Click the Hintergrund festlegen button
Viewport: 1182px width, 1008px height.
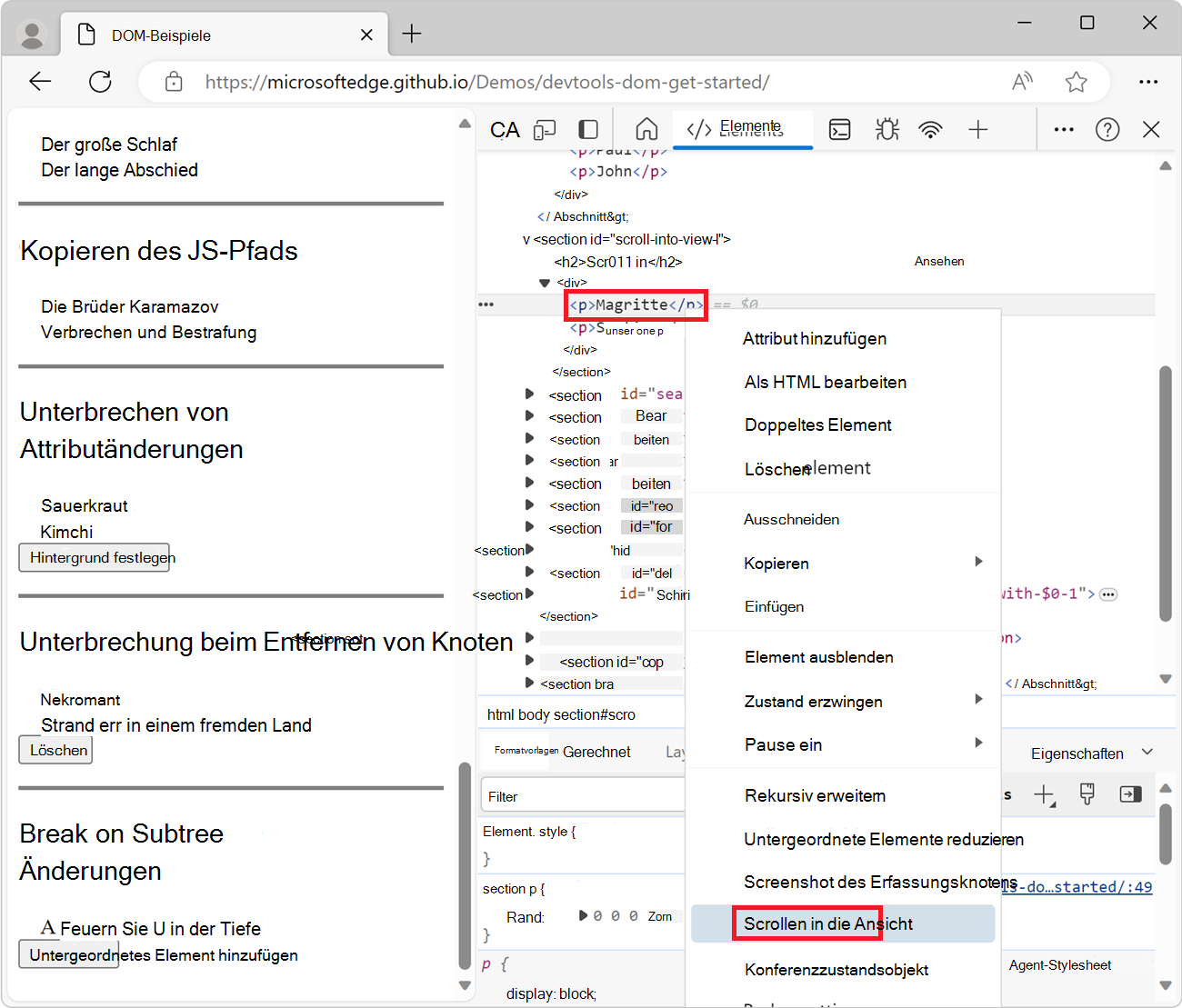(95, 557)
